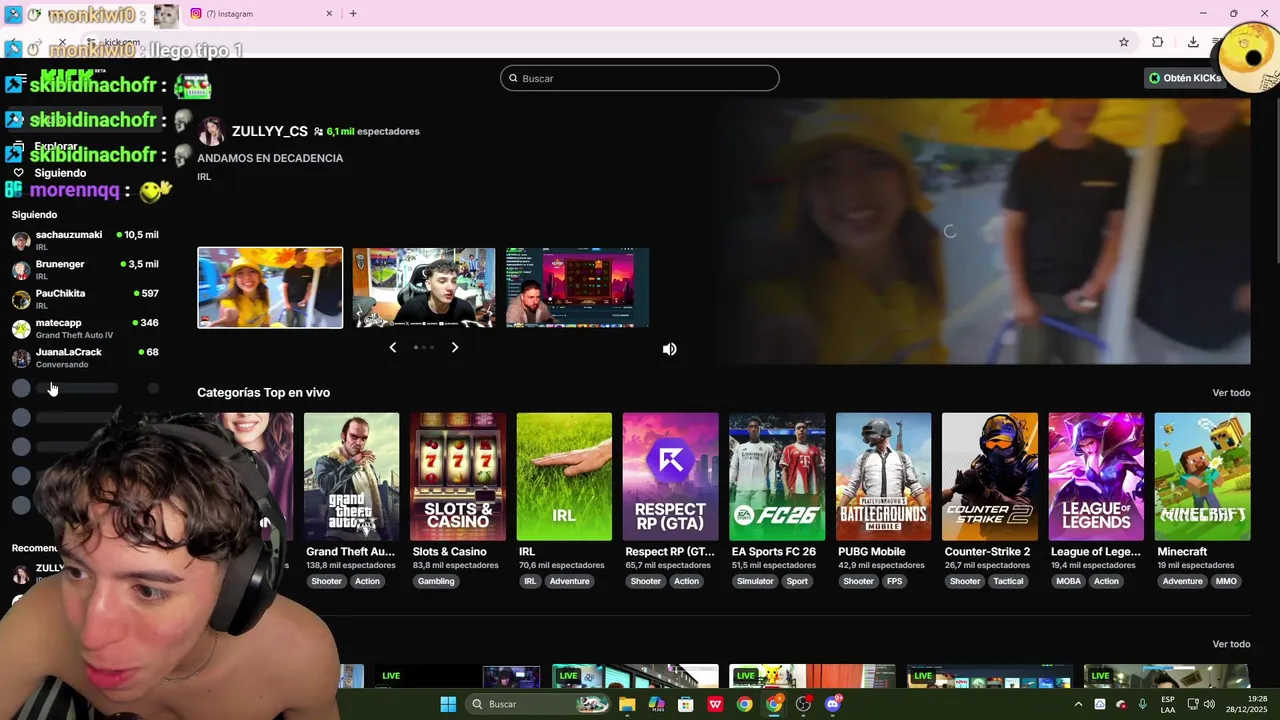Open a new browser tab with plus
This screenshot has width=1280, height=720.
(353, 13)
